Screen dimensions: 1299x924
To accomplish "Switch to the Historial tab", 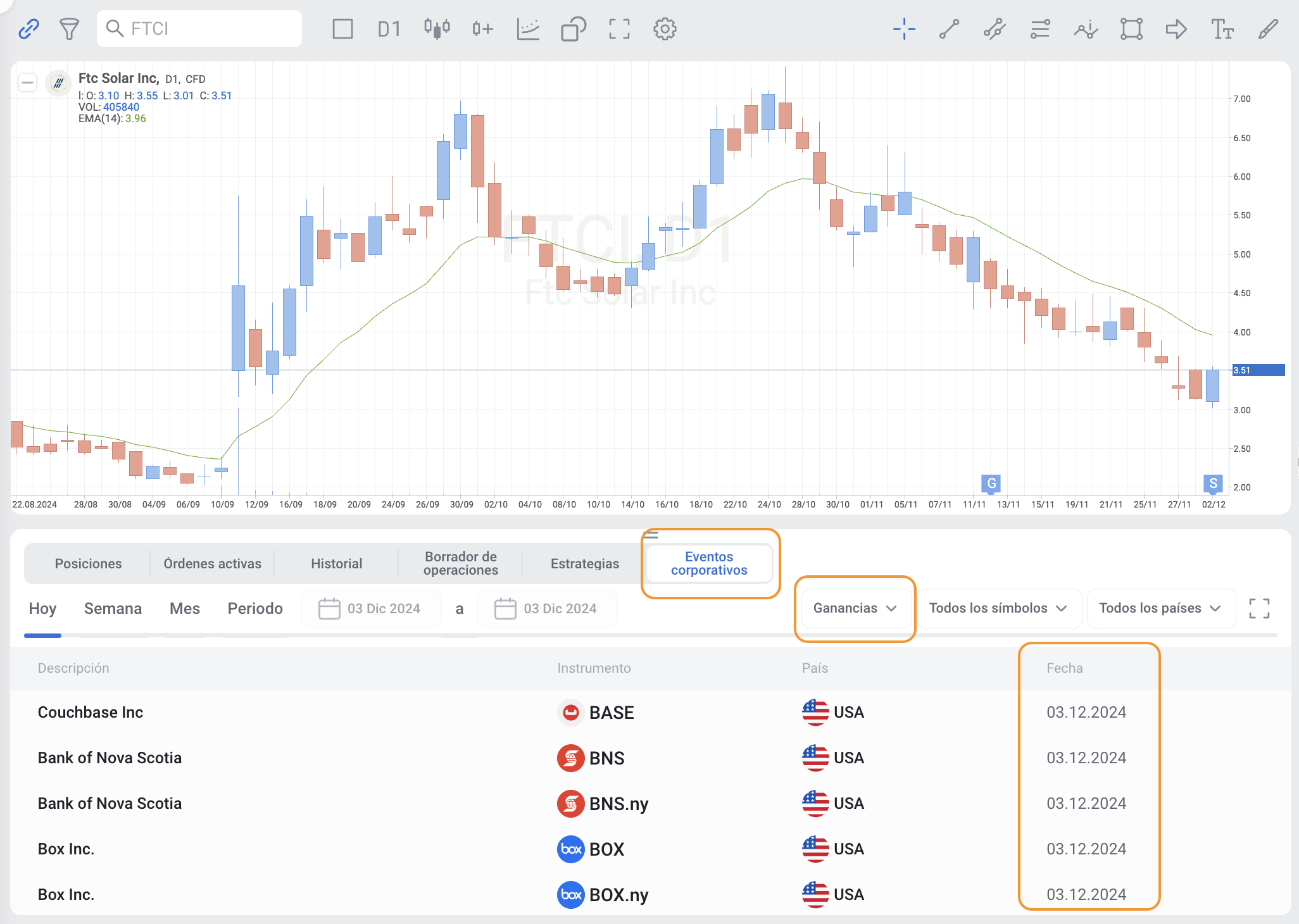I will point(336,563).
